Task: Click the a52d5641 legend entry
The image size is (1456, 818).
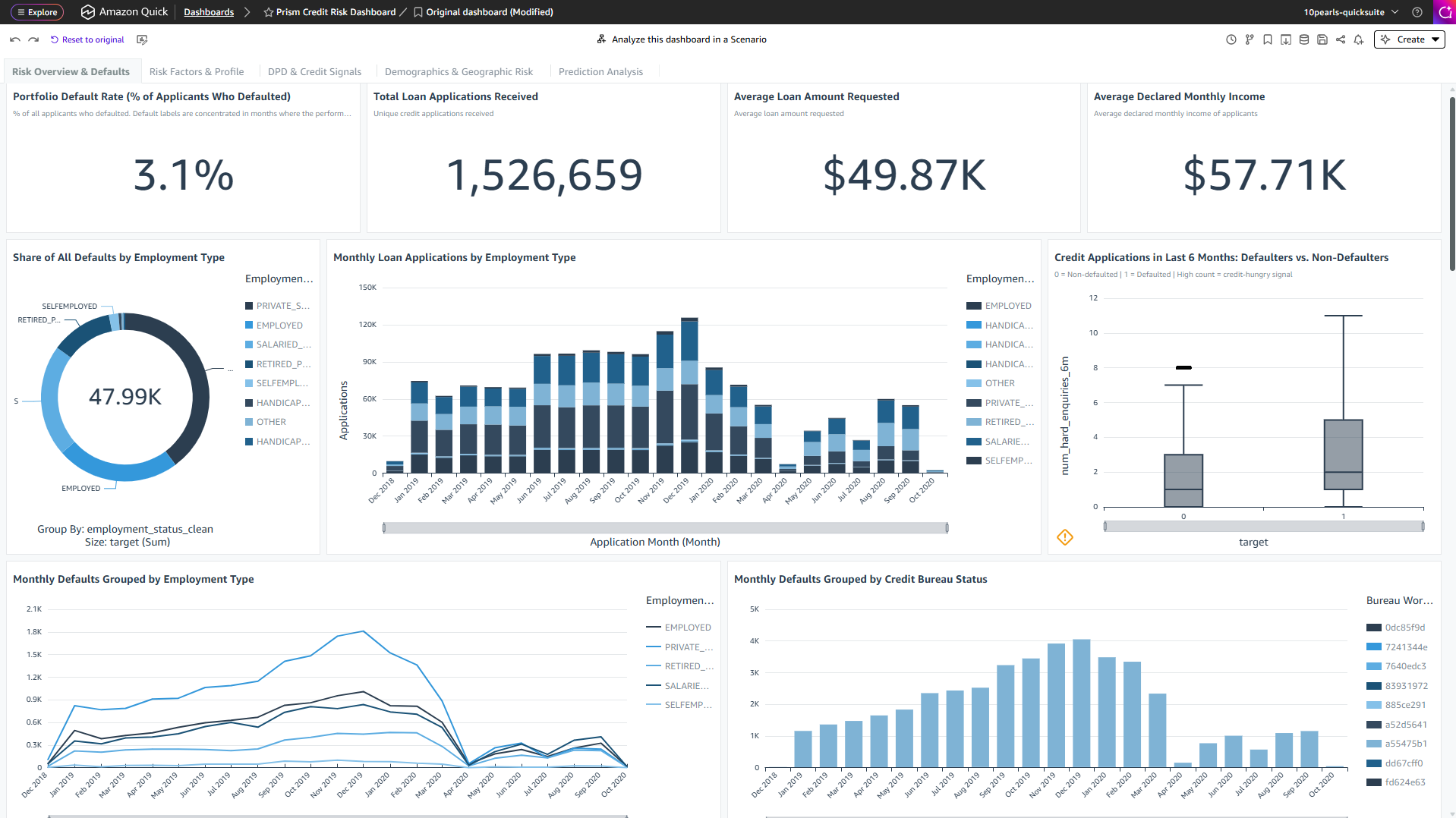Action: tap(1397, 725)
